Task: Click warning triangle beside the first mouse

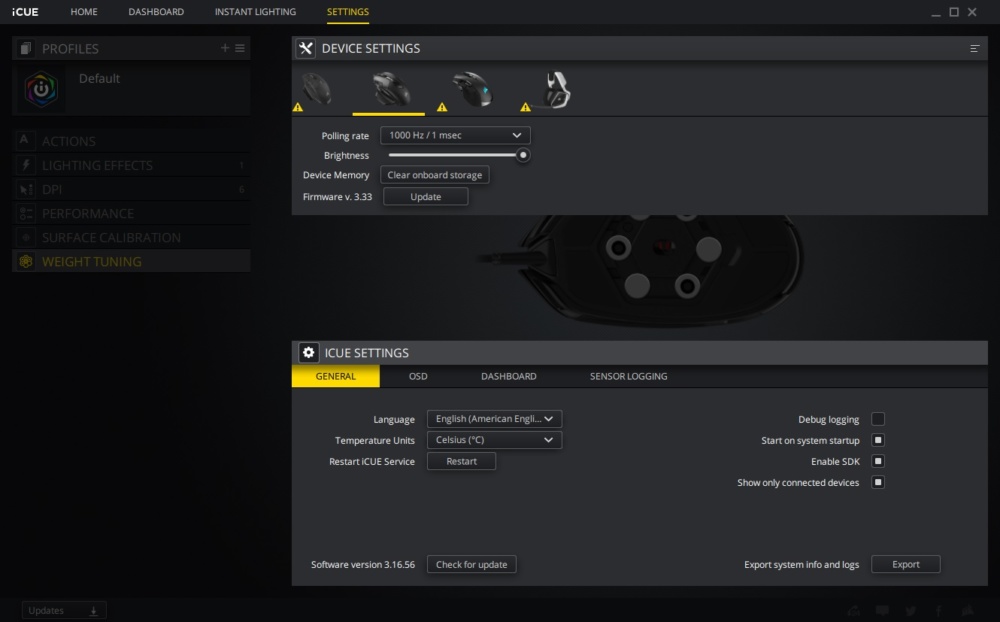Action: tap(298, 107)
